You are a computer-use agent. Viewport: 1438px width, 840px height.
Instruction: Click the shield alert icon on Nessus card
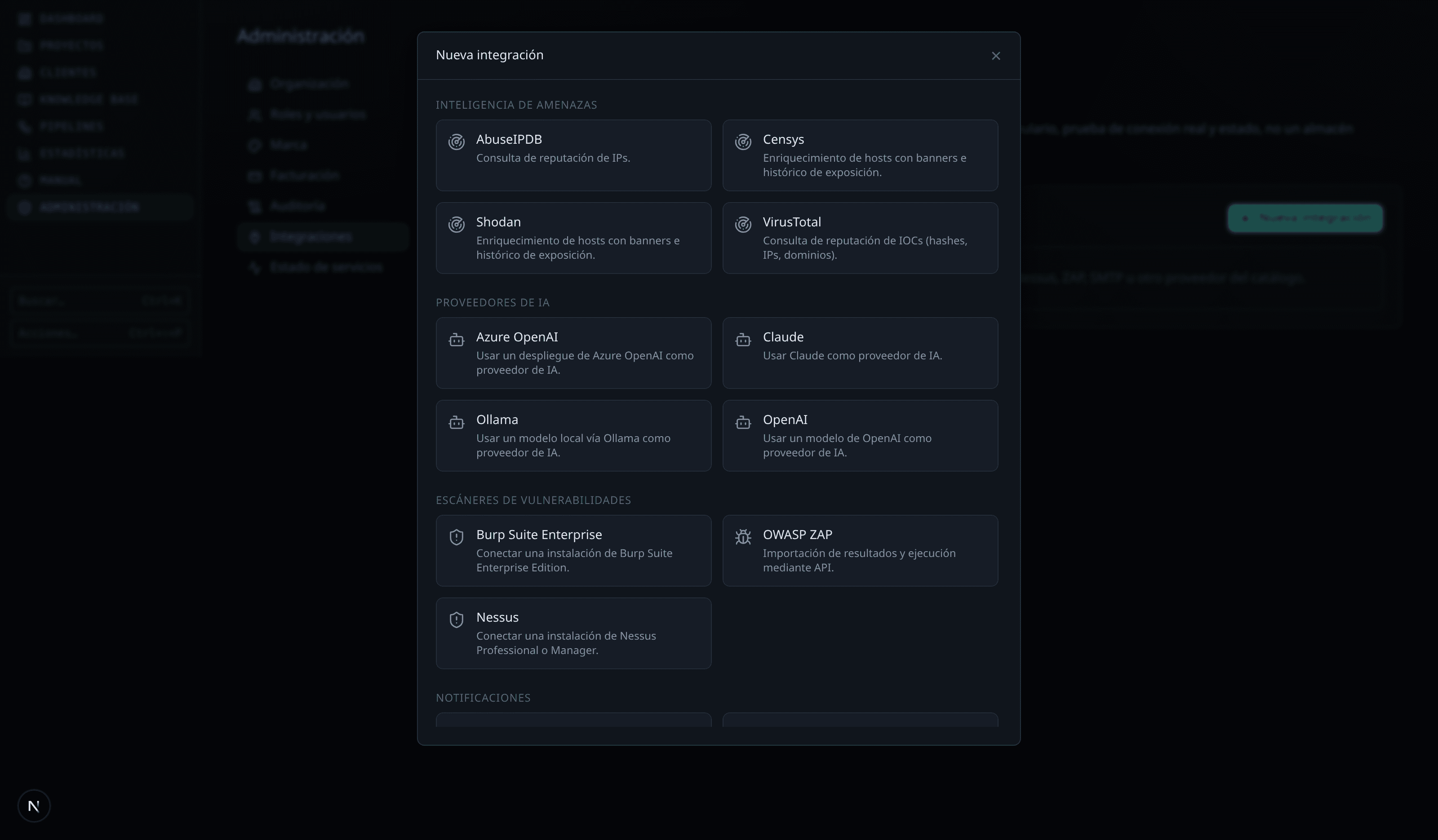point(456,620)
